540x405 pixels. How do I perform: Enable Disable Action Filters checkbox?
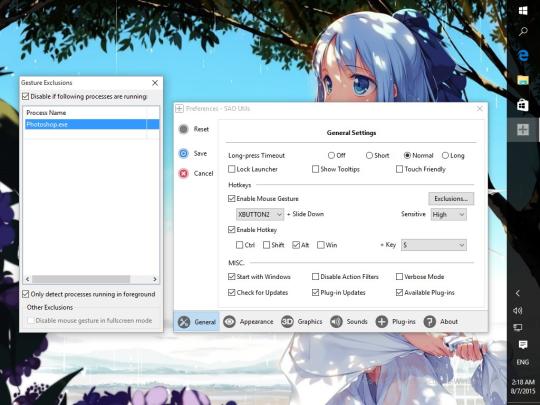point(315,277)
